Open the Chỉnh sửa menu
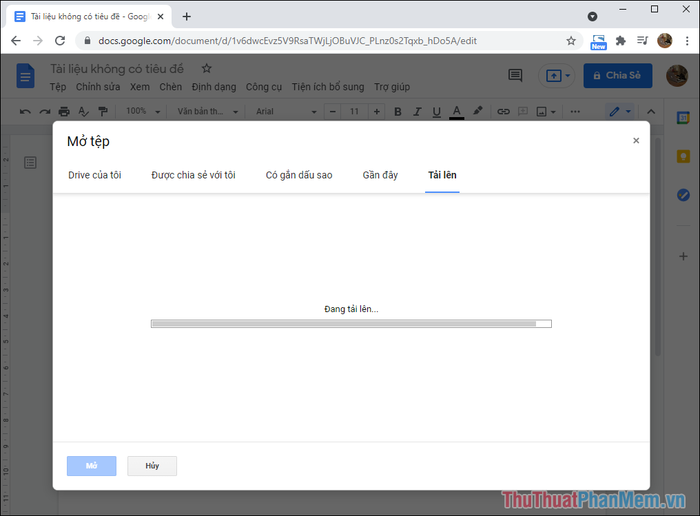This screenshot has width=700, height=516. pos(98,87)
